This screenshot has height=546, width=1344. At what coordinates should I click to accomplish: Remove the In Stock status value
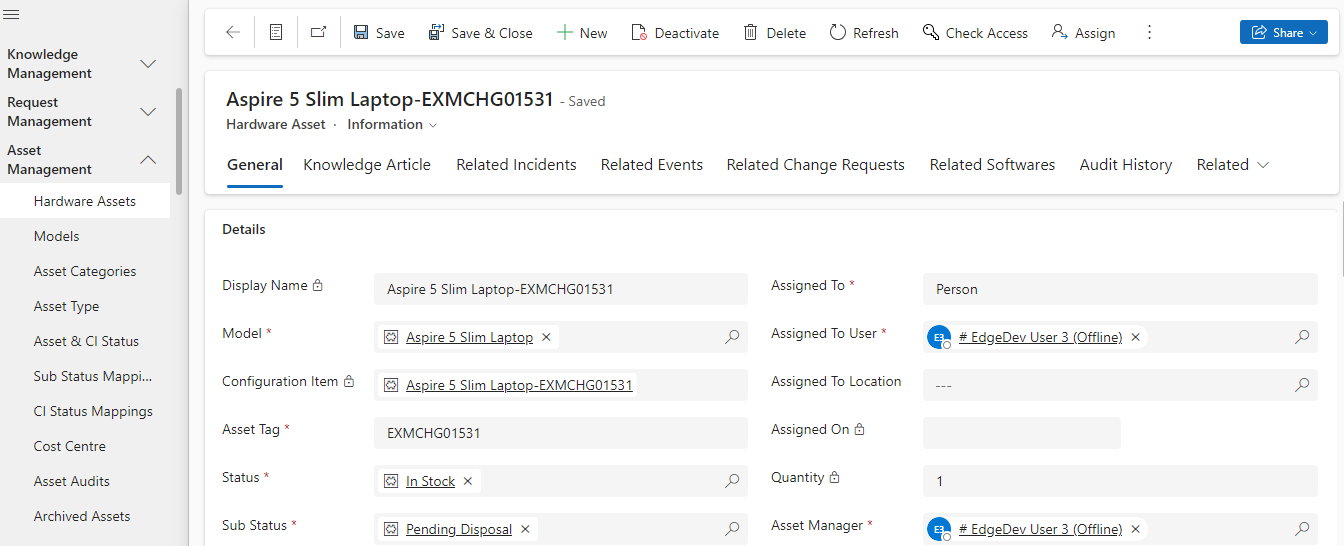(x=467, y=481)
